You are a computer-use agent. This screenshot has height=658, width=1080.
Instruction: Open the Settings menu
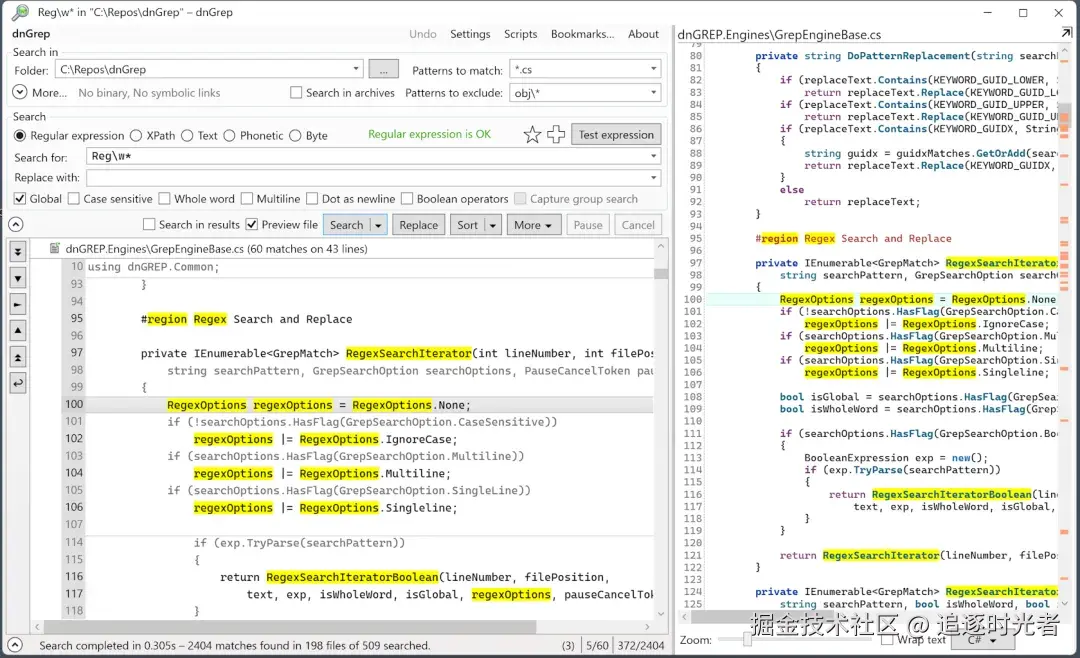[470, 34]
